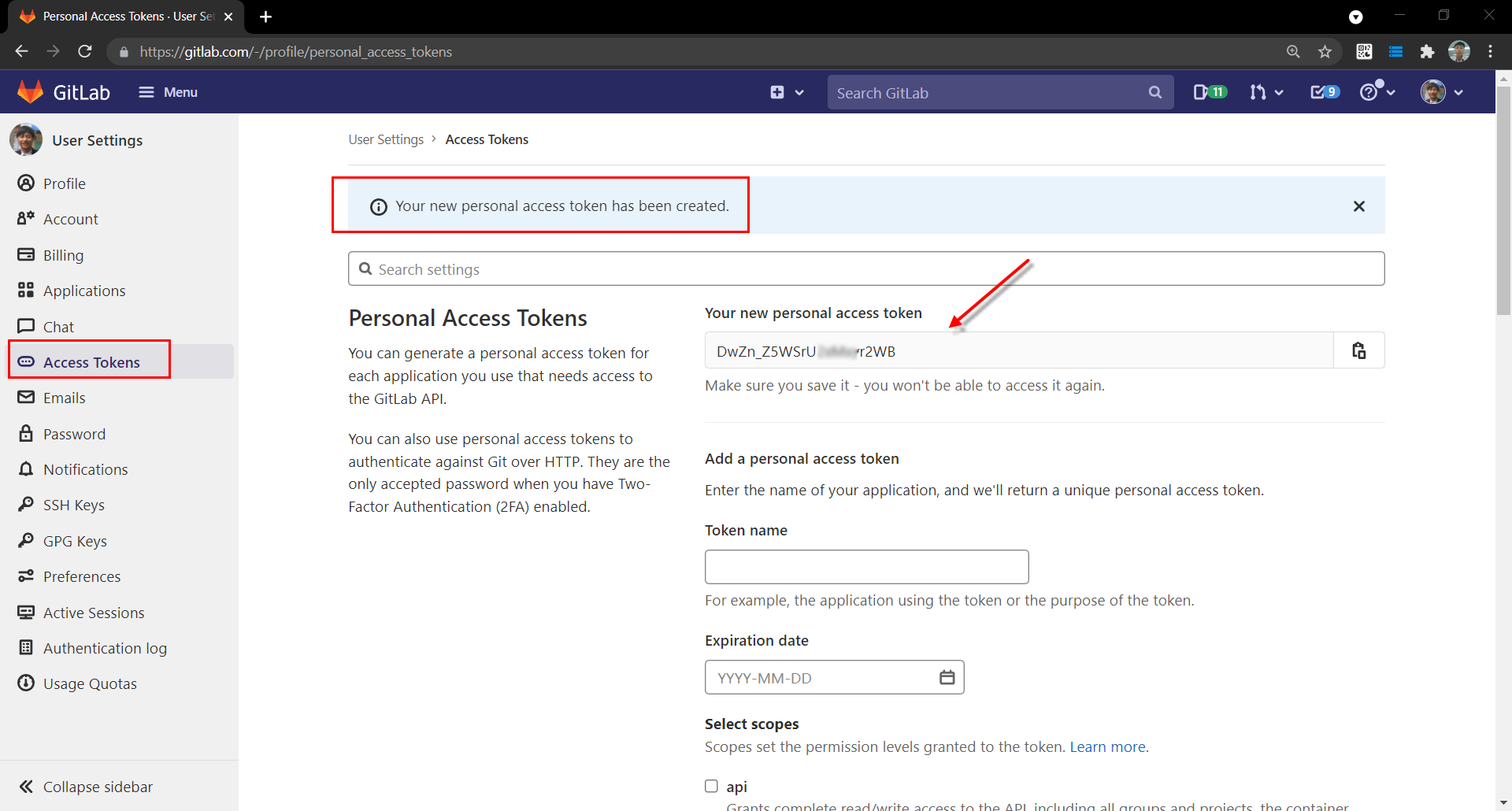Click the Search settings field

[866, 268]
